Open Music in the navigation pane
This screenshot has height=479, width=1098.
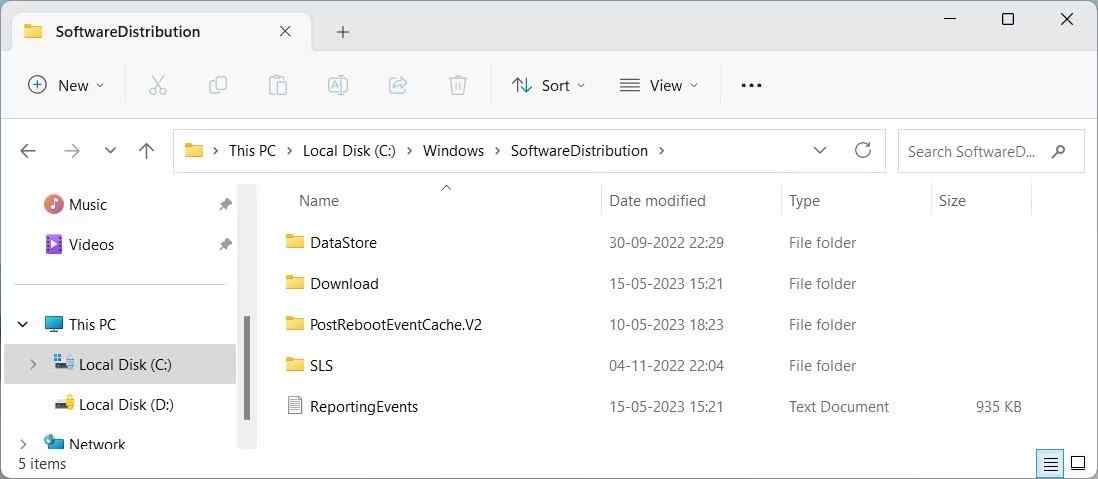tap(88, 204)
